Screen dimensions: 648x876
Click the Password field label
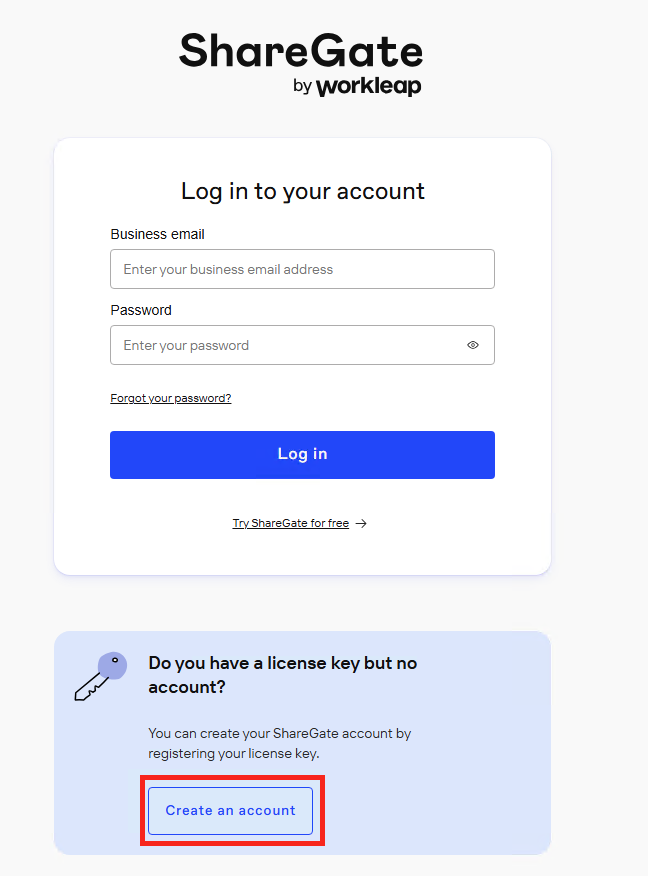click(x=141, y=310)
